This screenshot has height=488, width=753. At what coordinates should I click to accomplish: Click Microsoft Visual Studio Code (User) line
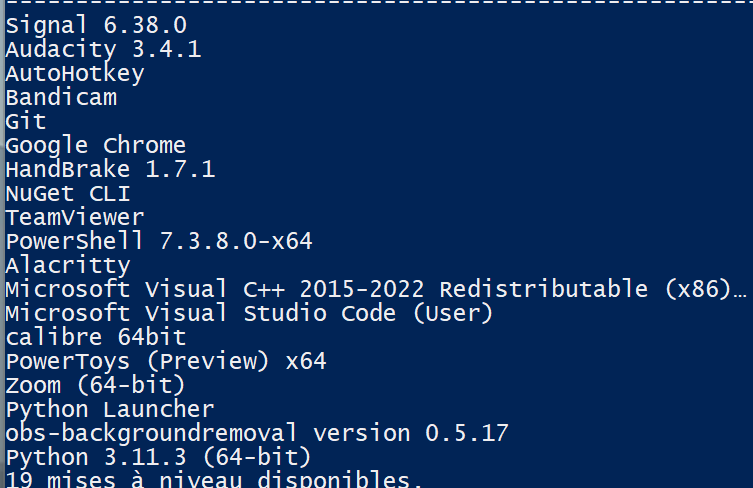pyautogui.click(x=249, y=313)
